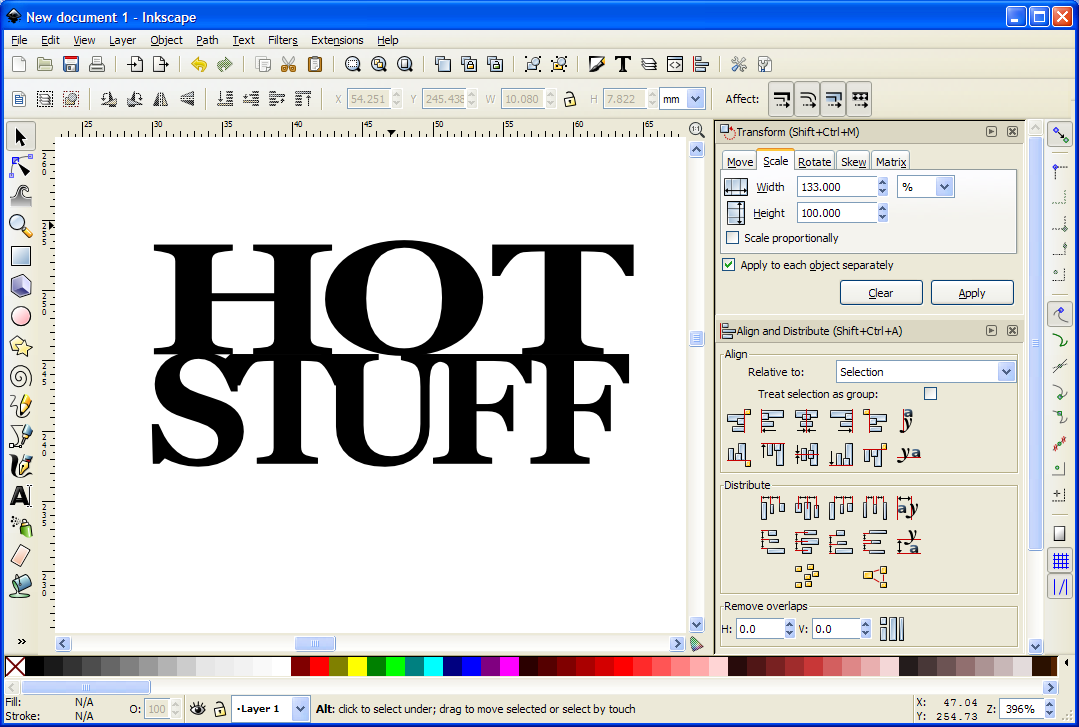The image size is (1079, 727).
Task: Select the Node edit tool
Action: (21, 166)
